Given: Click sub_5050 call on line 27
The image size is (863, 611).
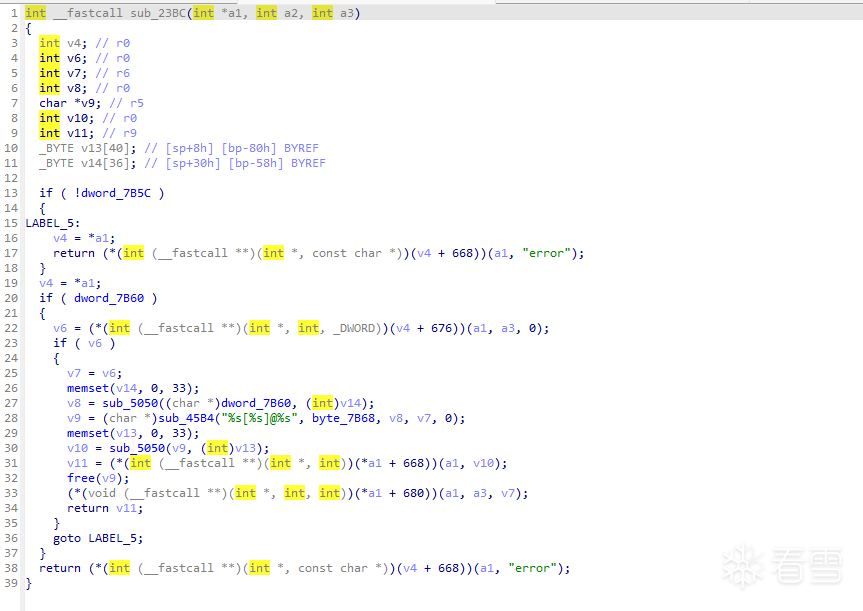Looking at the screenshot, I should point(130,403).
